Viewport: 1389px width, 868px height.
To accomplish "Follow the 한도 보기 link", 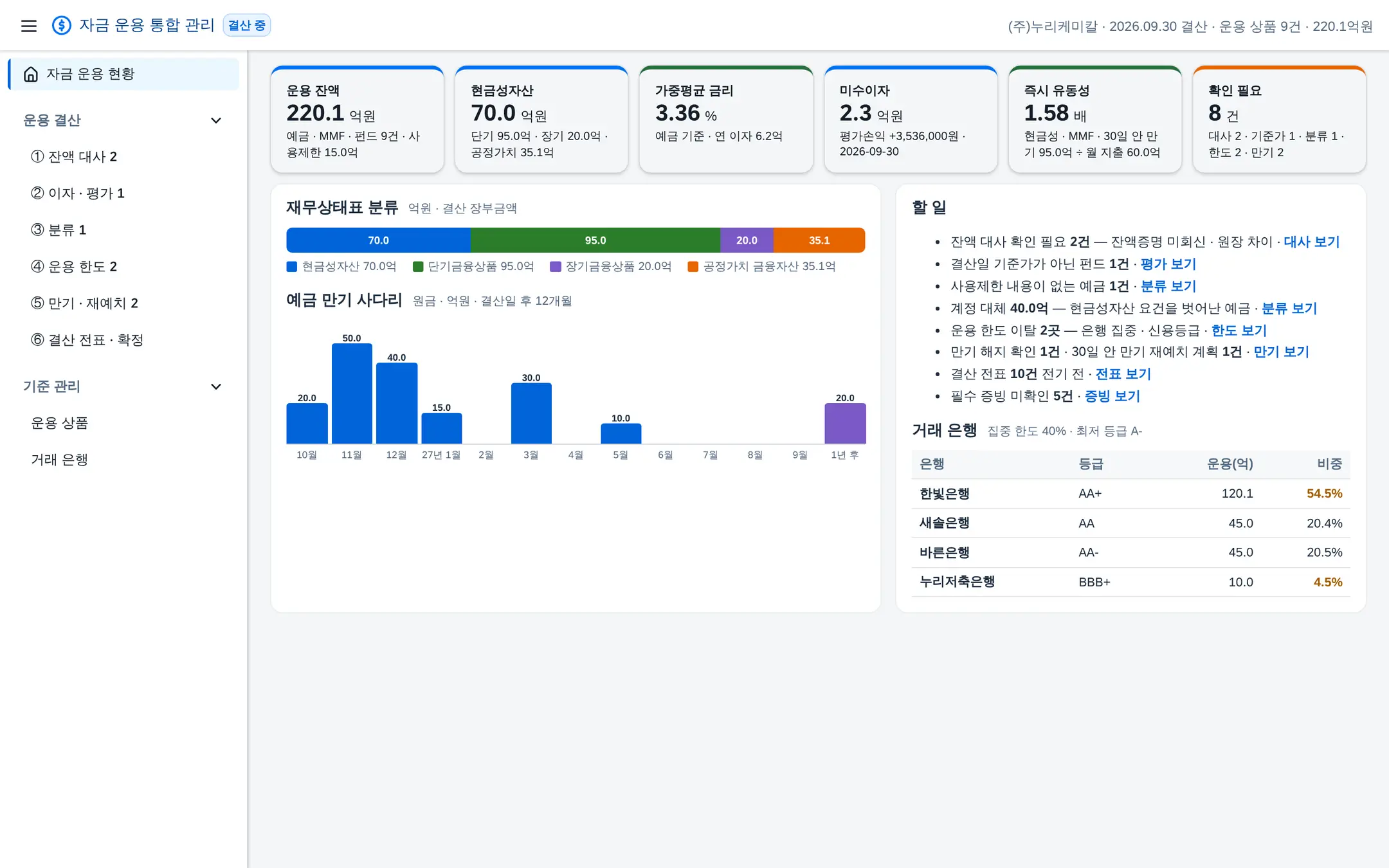I will pos(1239,330).
